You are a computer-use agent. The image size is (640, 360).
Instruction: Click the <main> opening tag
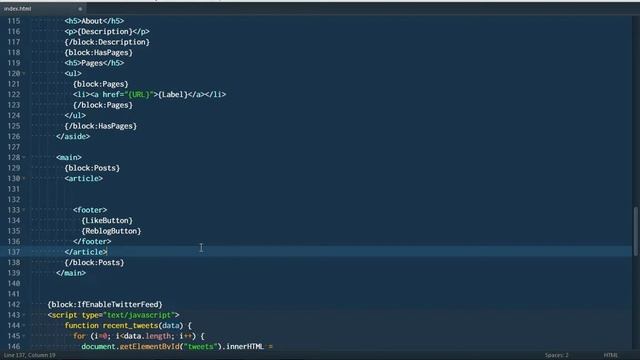coord(69,158)
